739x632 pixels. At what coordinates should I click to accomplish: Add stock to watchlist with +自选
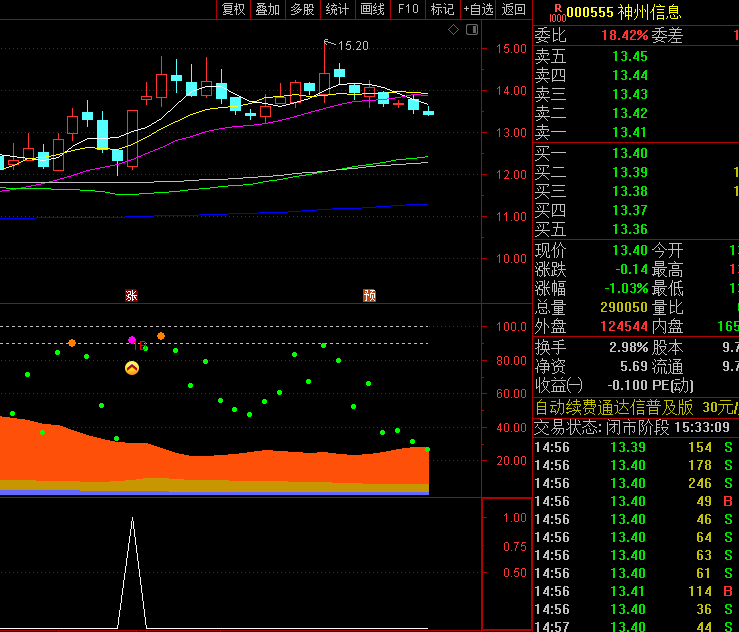click(x=478, y=10)
